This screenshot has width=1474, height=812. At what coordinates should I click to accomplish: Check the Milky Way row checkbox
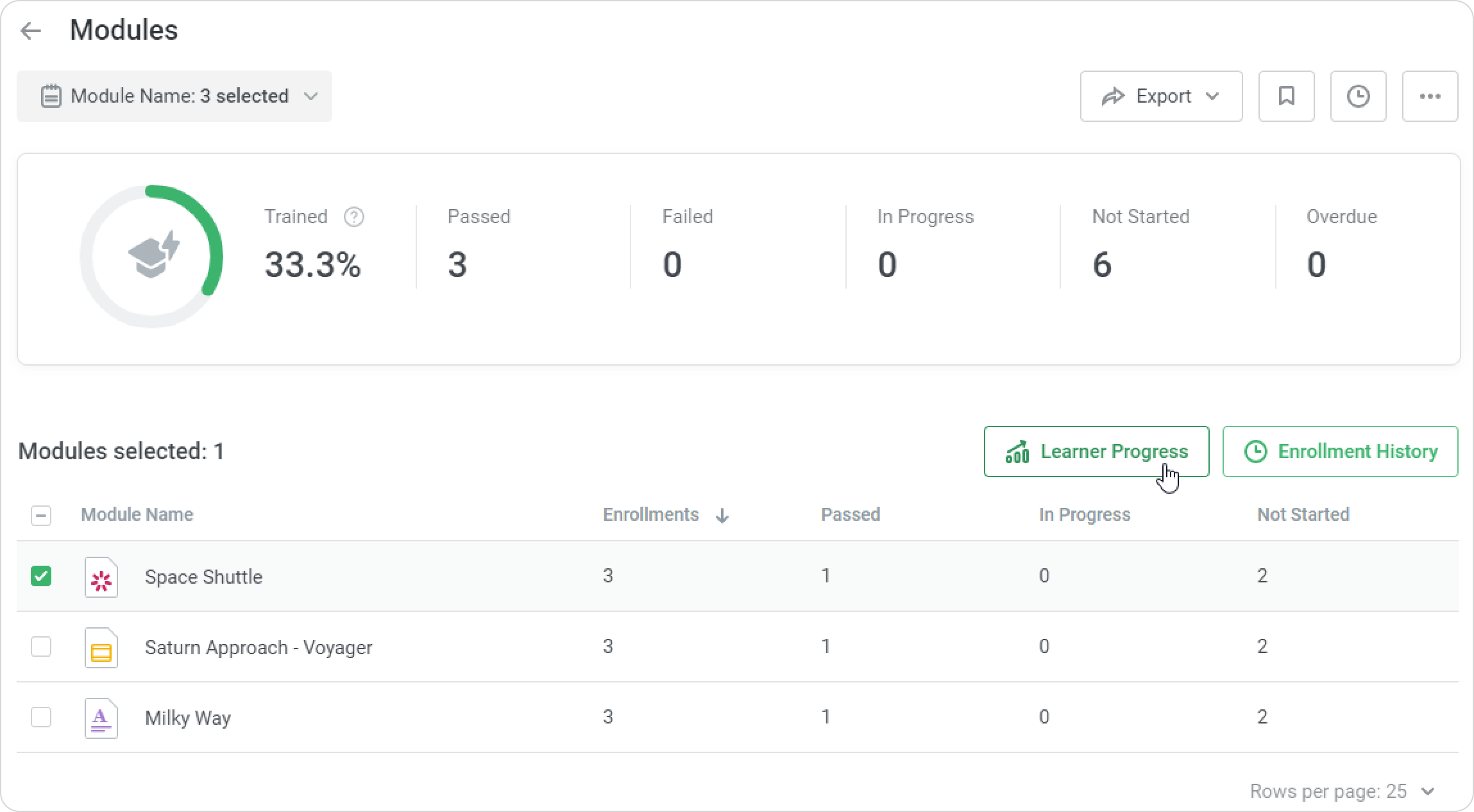41,717
